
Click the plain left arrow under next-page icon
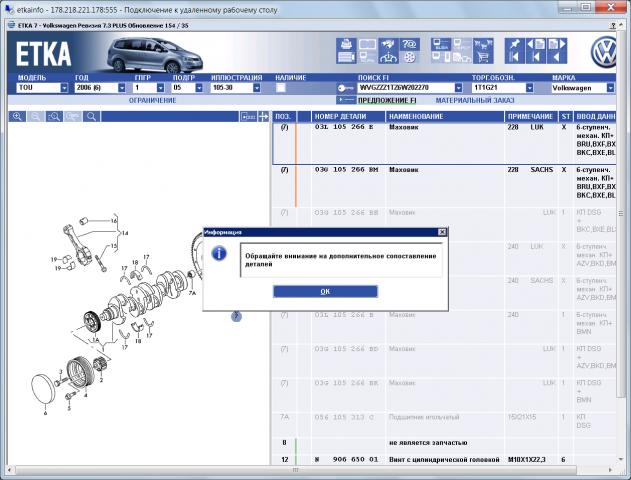(557, 57)
